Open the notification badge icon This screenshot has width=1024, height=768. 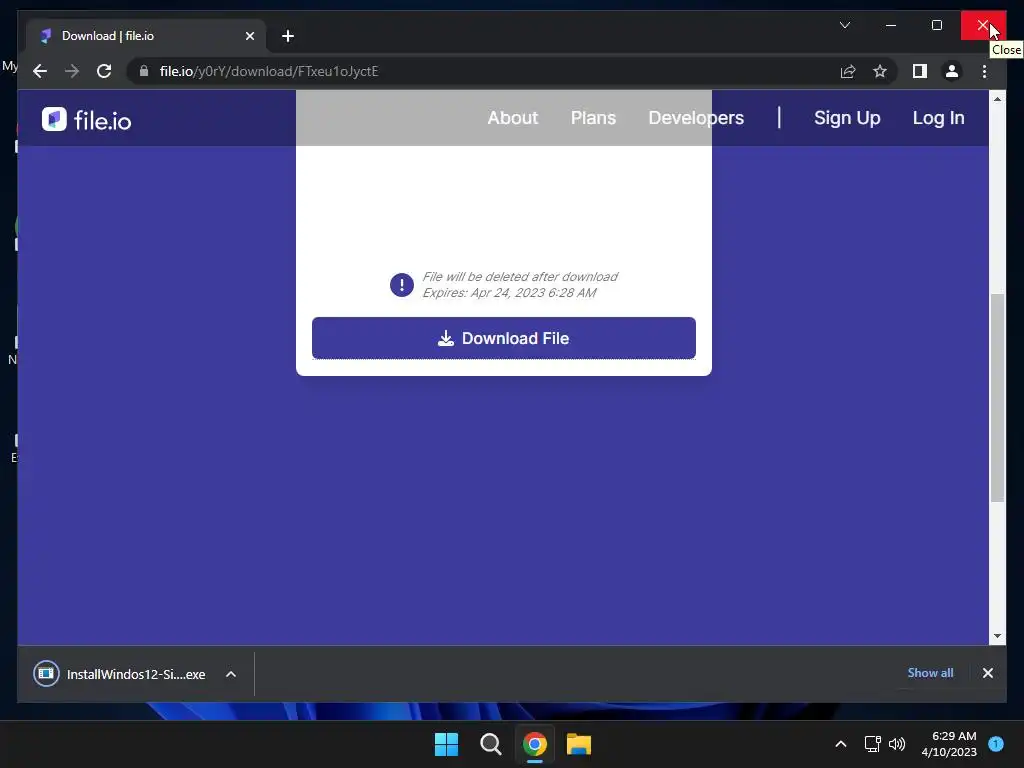(996, 744)
